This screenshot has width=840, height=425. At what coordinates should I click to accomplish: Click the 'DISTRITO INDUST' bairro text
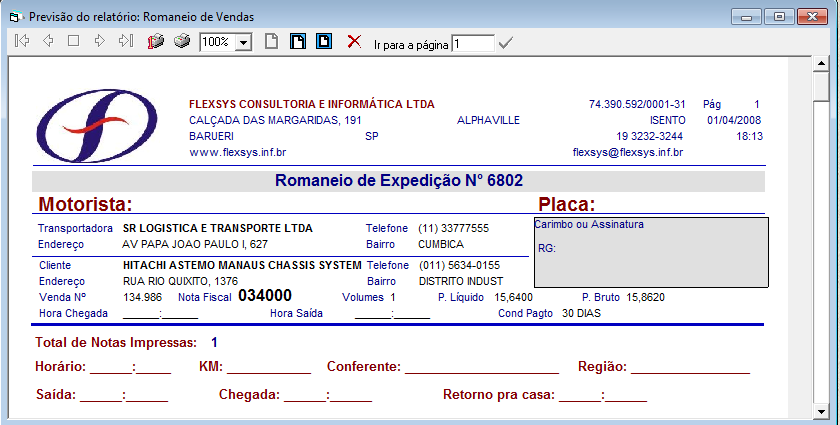tap(461, 281)
